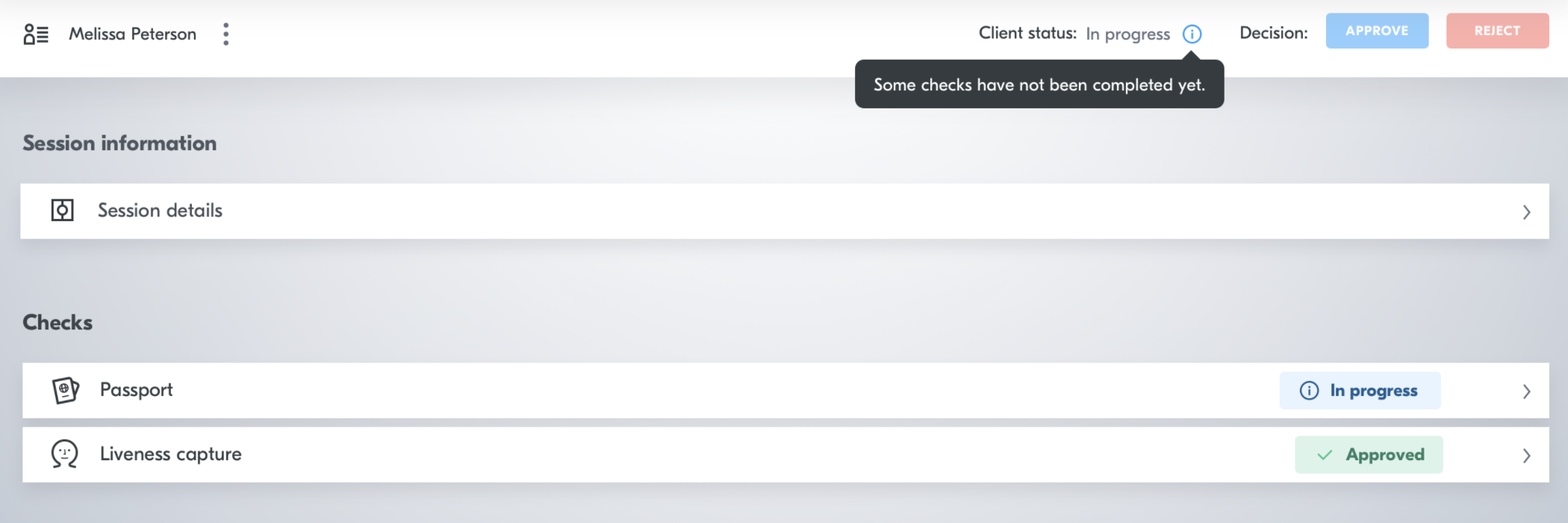Click the info icon in In progress badge
1568x523 pixels.
[1309, 391]
